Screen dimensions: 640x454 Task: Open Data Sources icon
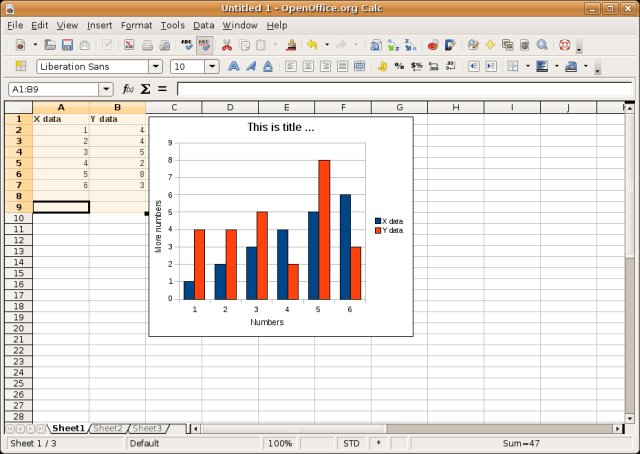[x=524, y=45]
